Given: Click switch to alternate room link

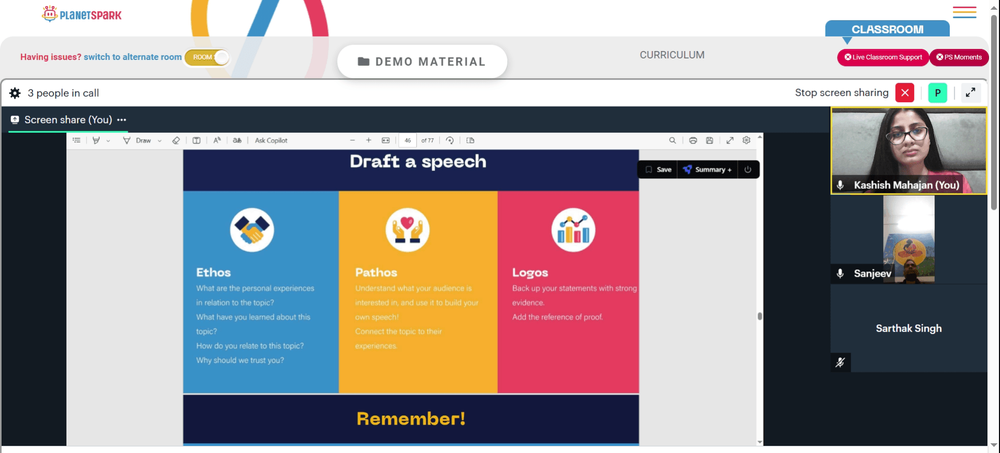Looking at the screenshot, I should 133,57.
